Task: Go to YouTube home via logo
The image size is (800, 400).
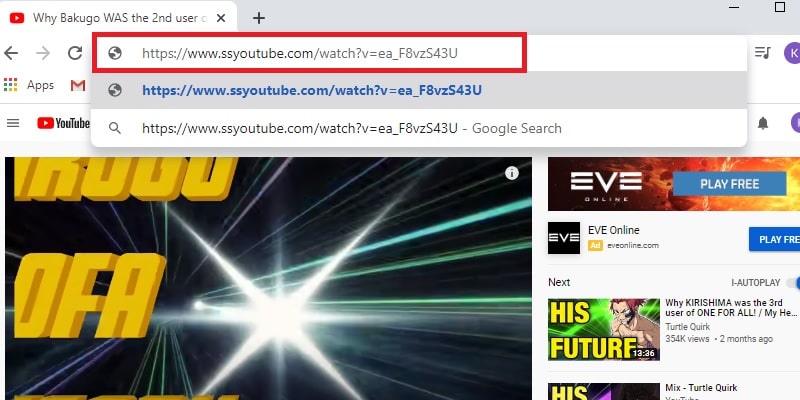Action: [63, 123]
